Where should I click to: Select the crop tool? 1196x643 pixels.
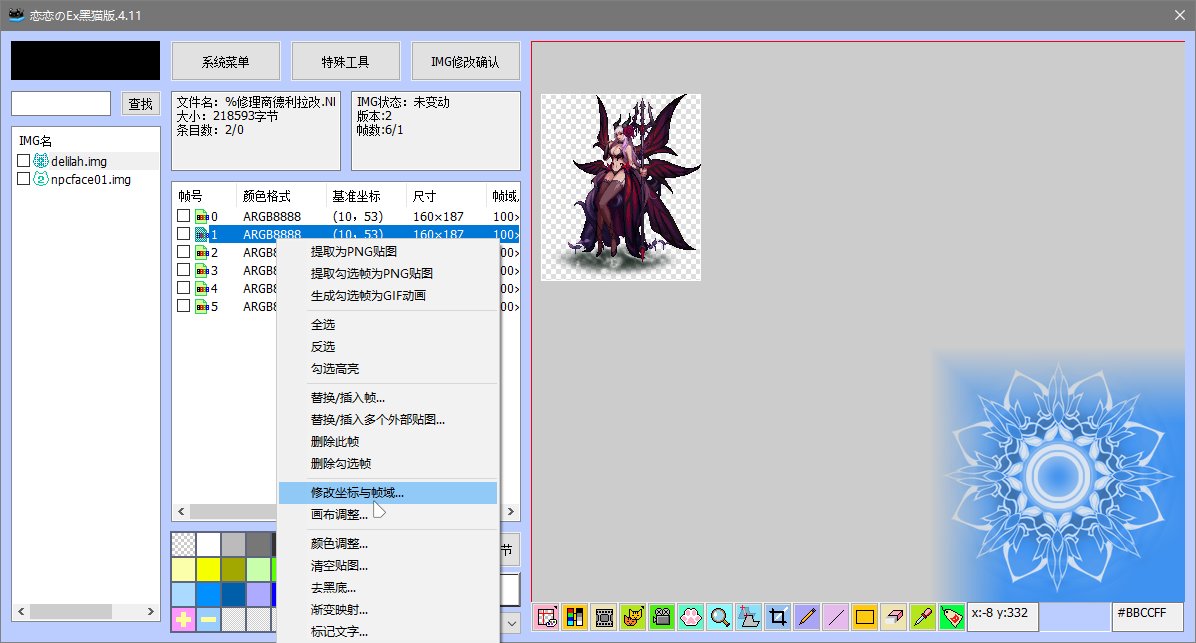point(778,616)
